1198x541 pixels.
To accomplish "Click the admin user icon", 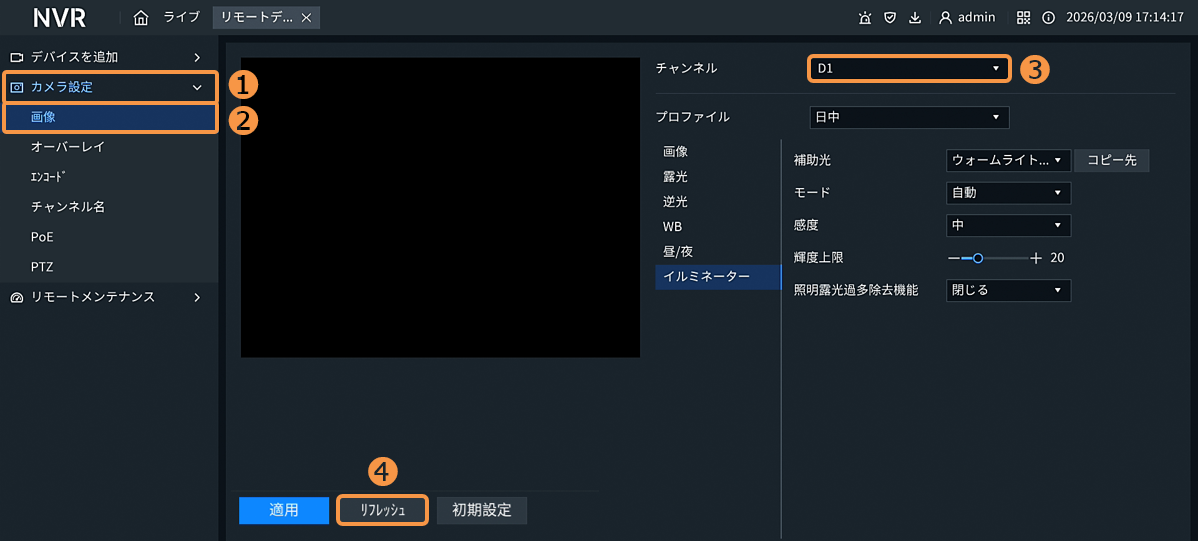I will tap(945, 17).
